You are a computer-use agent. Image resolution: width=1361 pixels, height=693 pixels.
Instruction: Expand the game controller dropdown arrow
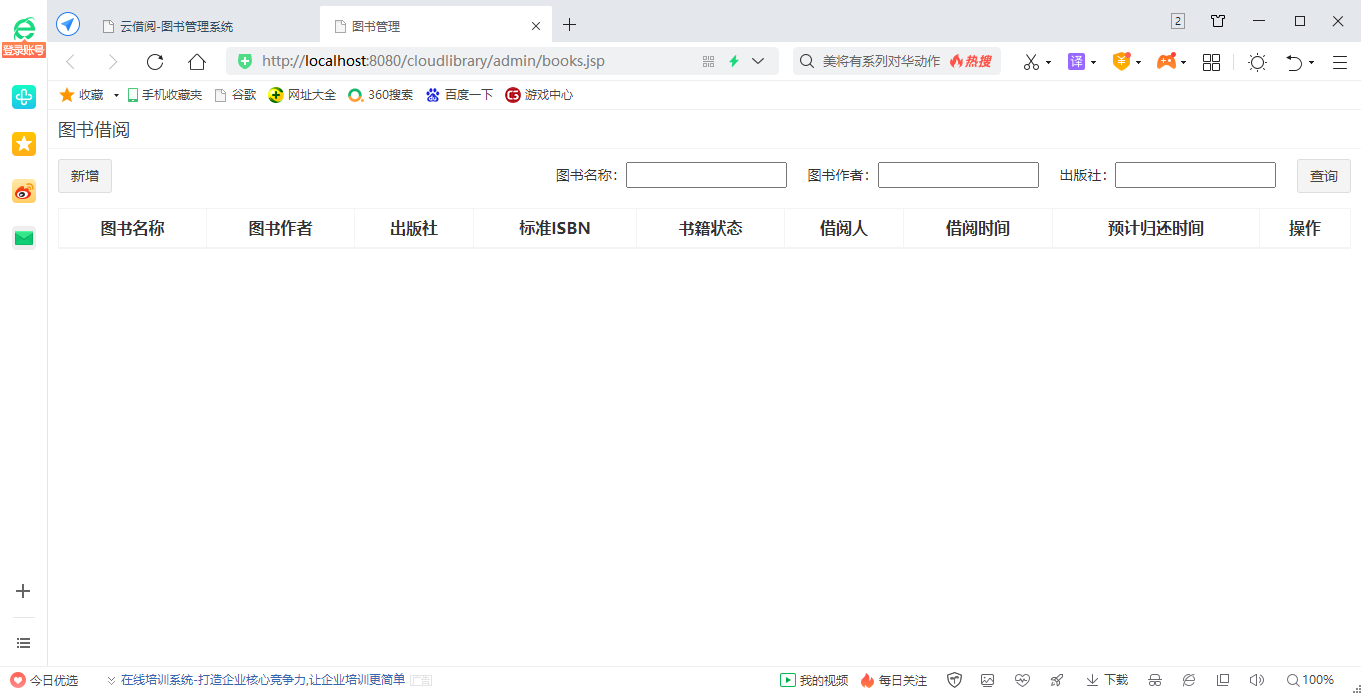(x=1183, y=62)
